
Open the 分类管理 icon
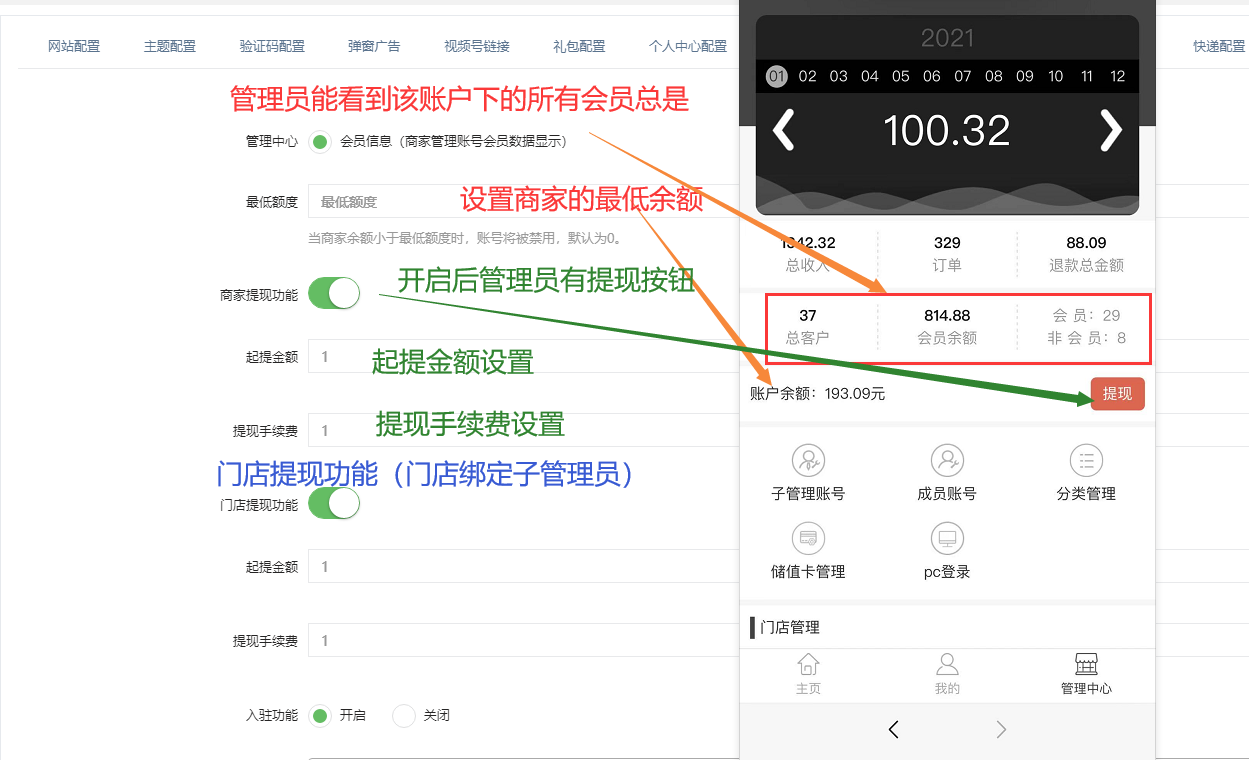1085,461
